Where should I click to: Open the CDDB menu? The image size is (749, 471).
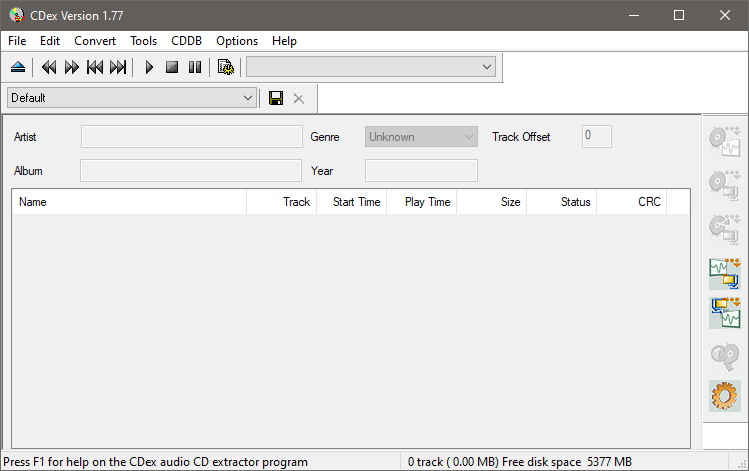point(186,41)
